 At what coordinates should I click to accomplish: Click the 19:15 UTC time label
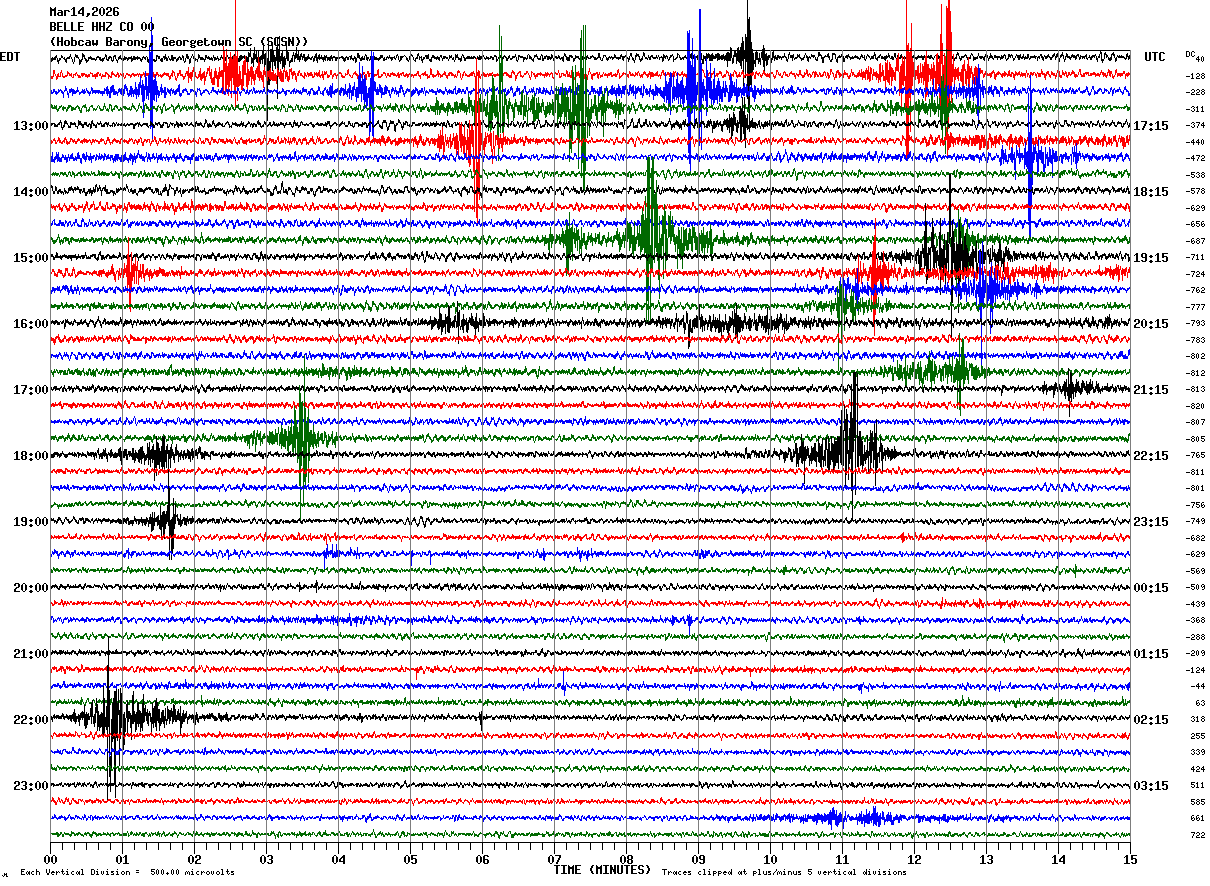coord(1151,257)
